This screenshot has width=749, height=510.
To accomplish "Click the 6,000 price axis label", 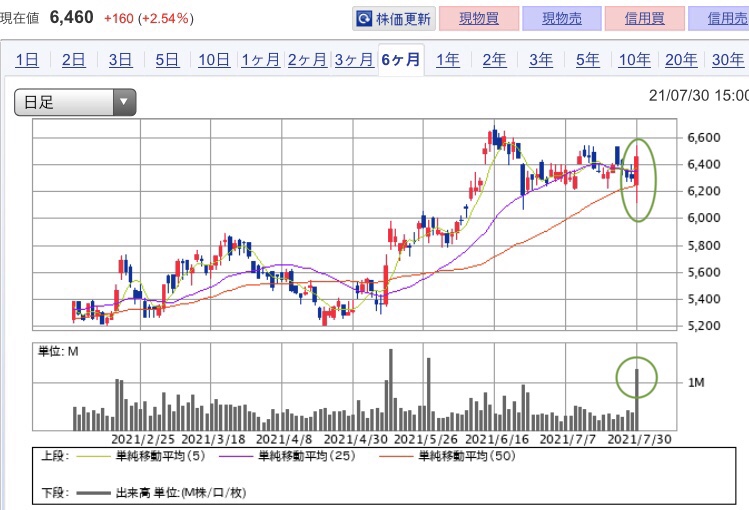I will [704, 218].
